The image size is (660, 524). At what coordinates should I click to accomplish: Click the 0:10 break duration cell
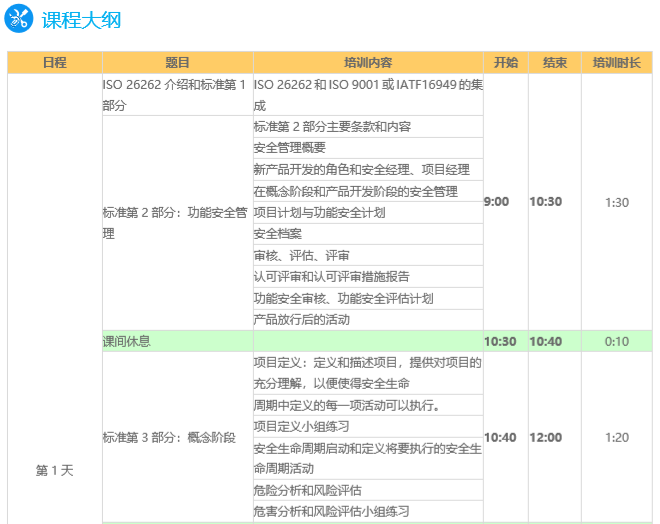(617, 341)
